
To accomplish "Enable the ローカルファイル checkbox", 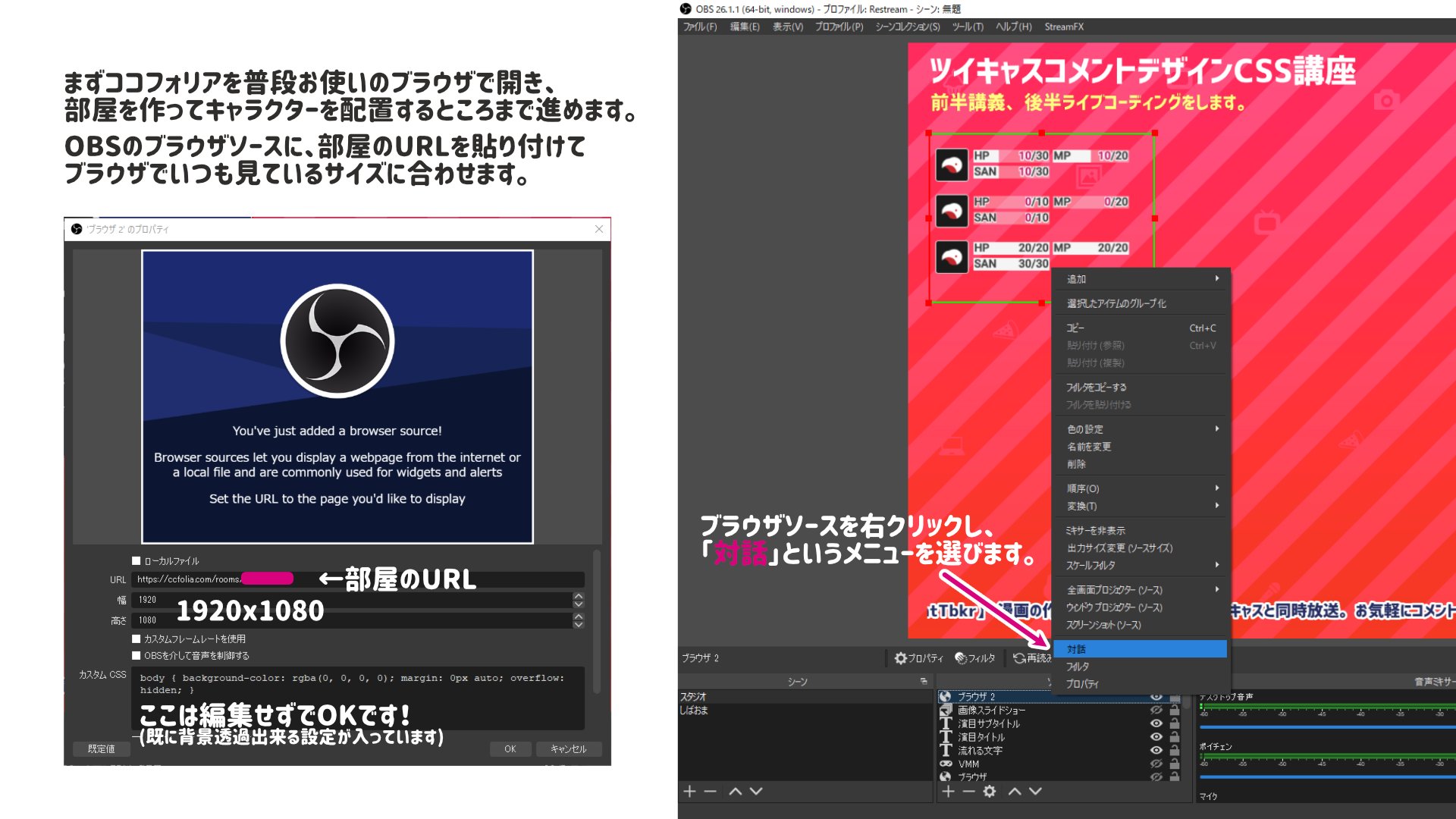I will point(134,560).
